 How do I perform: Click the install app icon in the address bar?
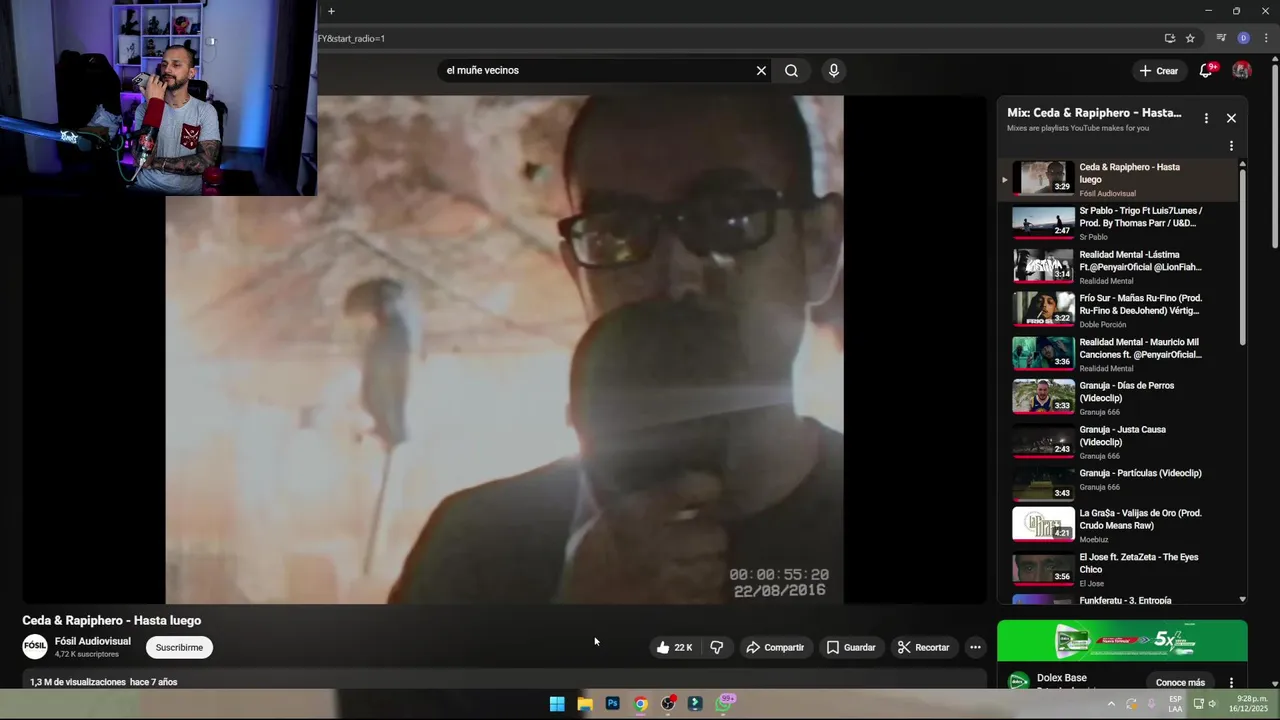click(x=1169, y=38)
